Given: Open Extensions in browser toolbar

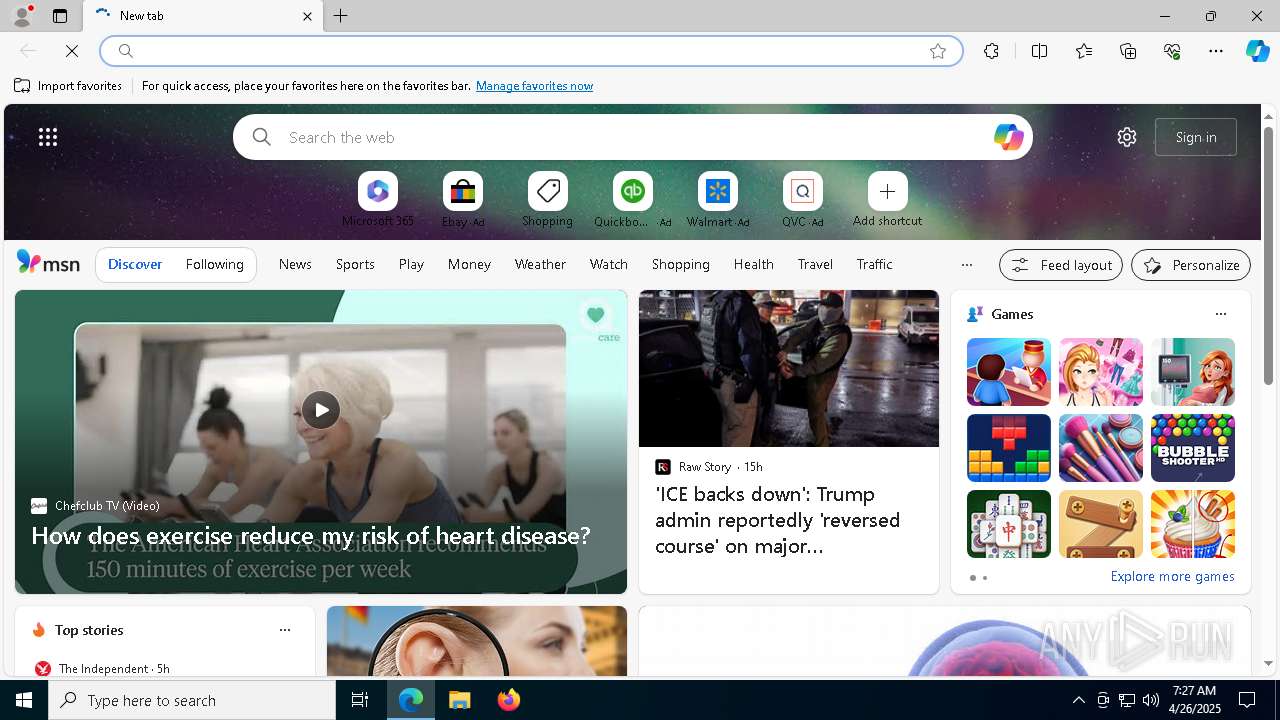Looking at the screenshot, I should click(991, 51).
